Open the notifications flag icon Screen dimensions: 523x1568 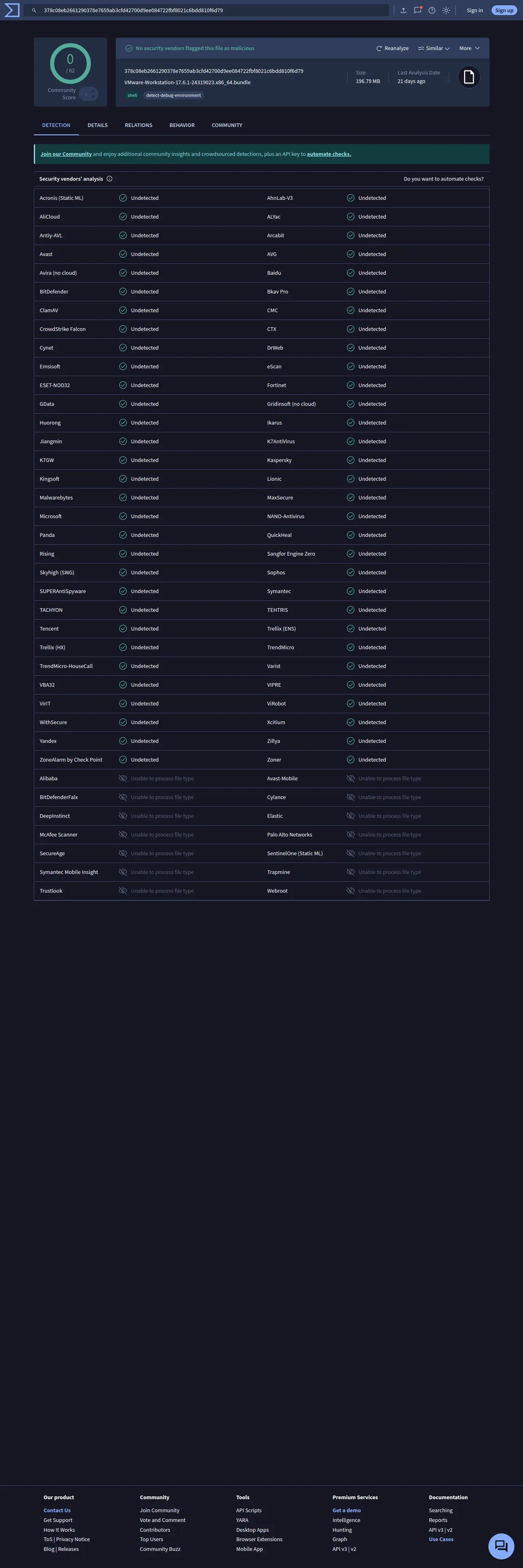418,10
